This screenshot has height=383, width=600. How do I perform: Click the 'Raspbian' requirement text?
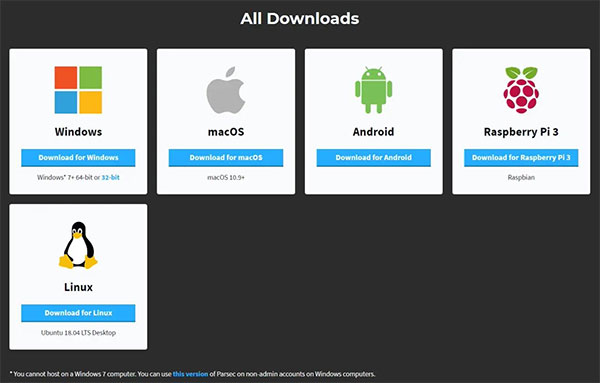(x=521, y=178)
